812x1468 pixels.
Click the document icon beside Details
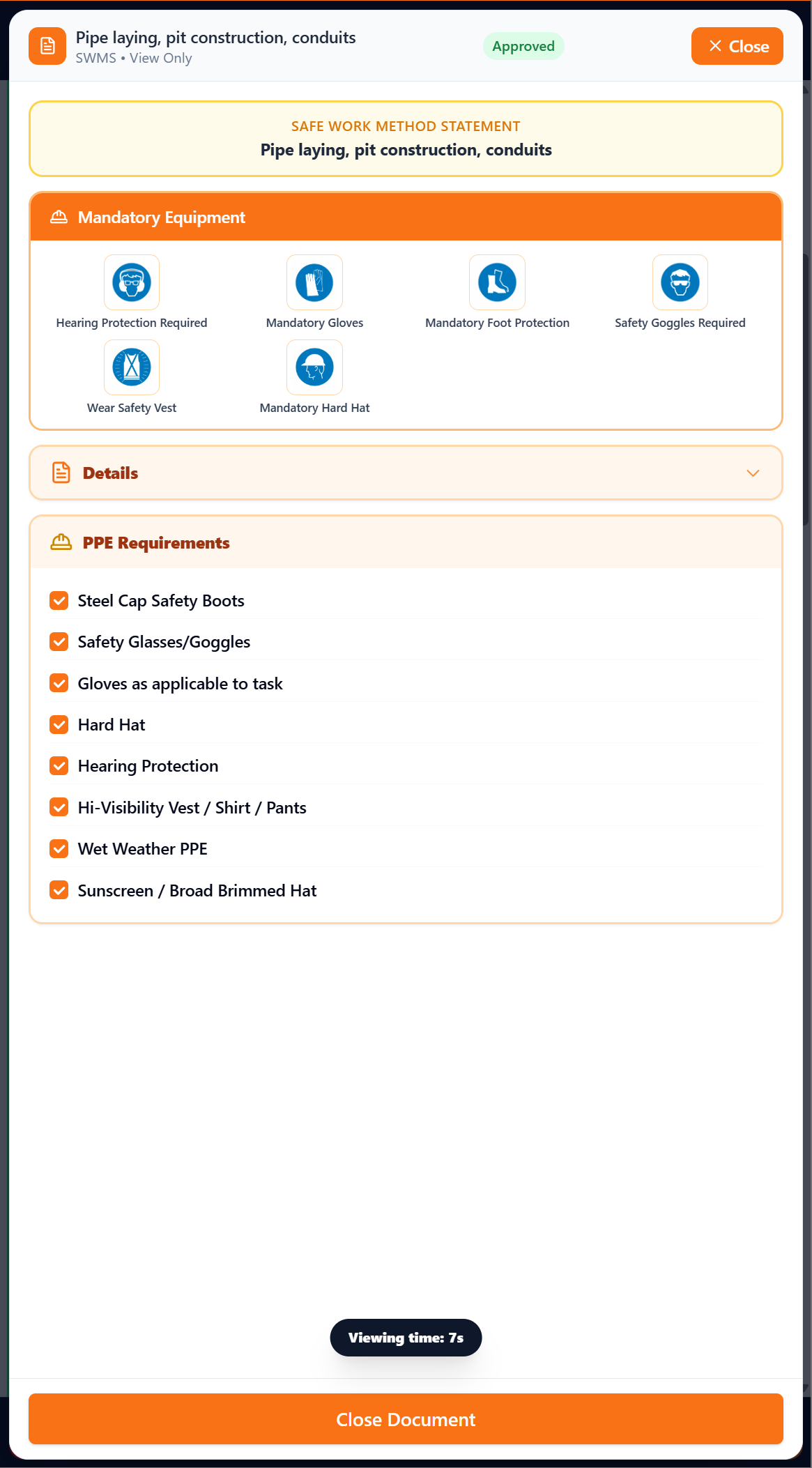(x=61, y=473)
